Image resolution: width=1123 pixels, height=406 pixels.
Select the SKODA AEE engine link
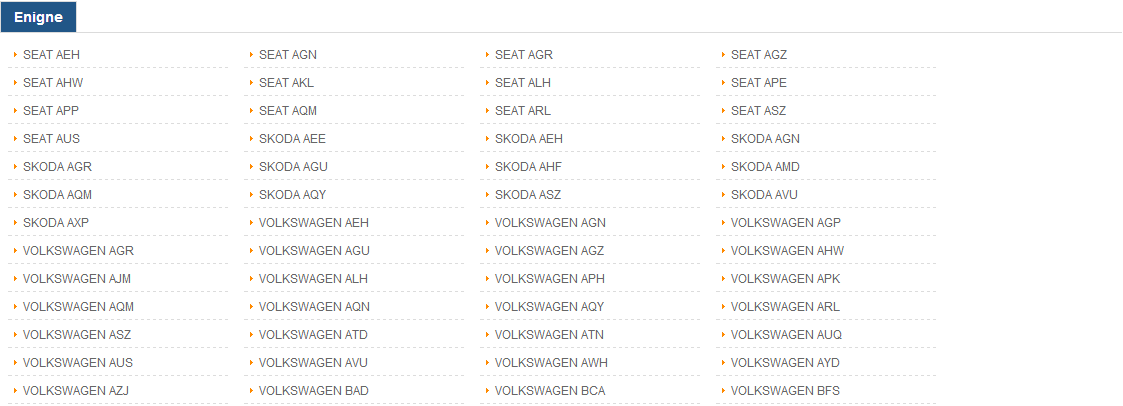coord(292,139)
